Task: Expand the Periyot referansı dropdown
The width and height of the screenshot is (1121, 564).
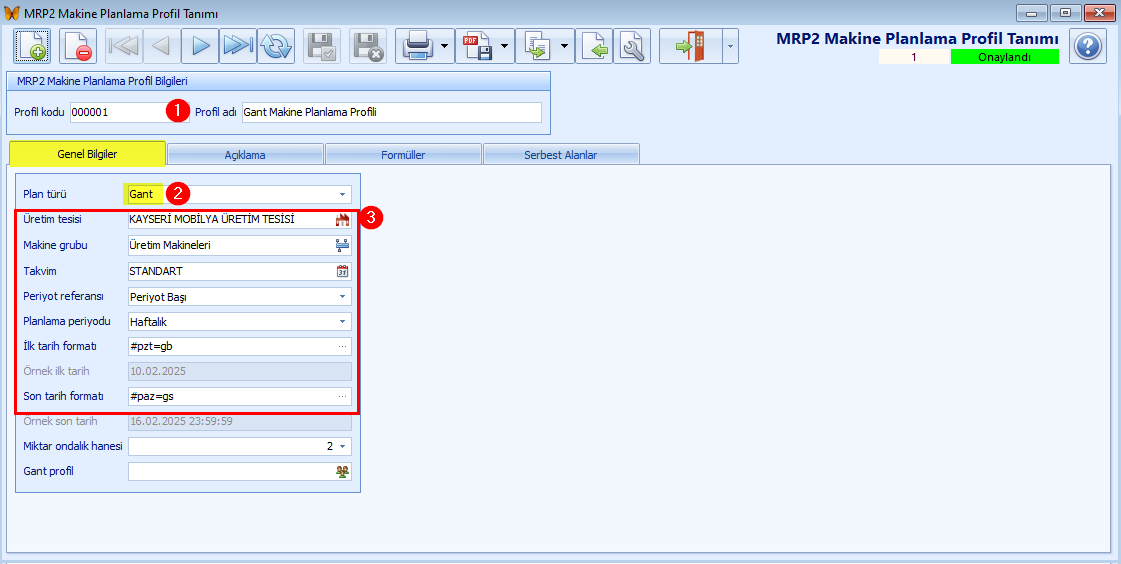Action: tap(342, 297)
